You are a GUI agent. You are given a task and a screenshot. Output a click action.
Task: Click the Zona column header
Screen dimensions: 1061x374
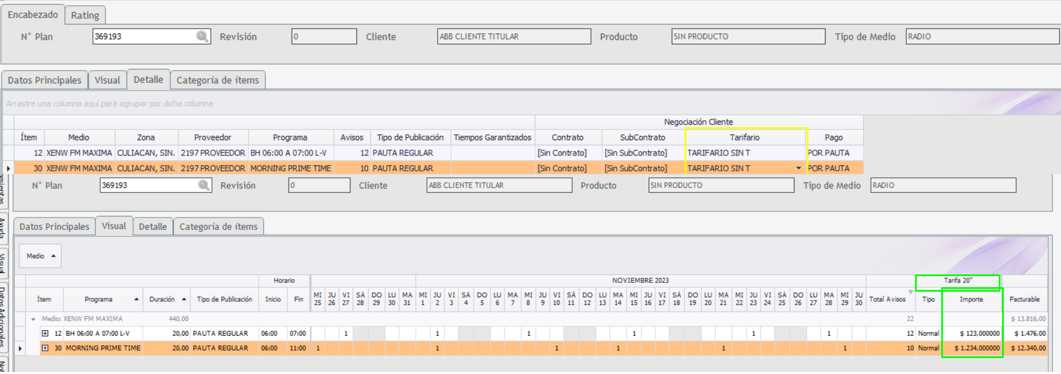pos(146,137)
